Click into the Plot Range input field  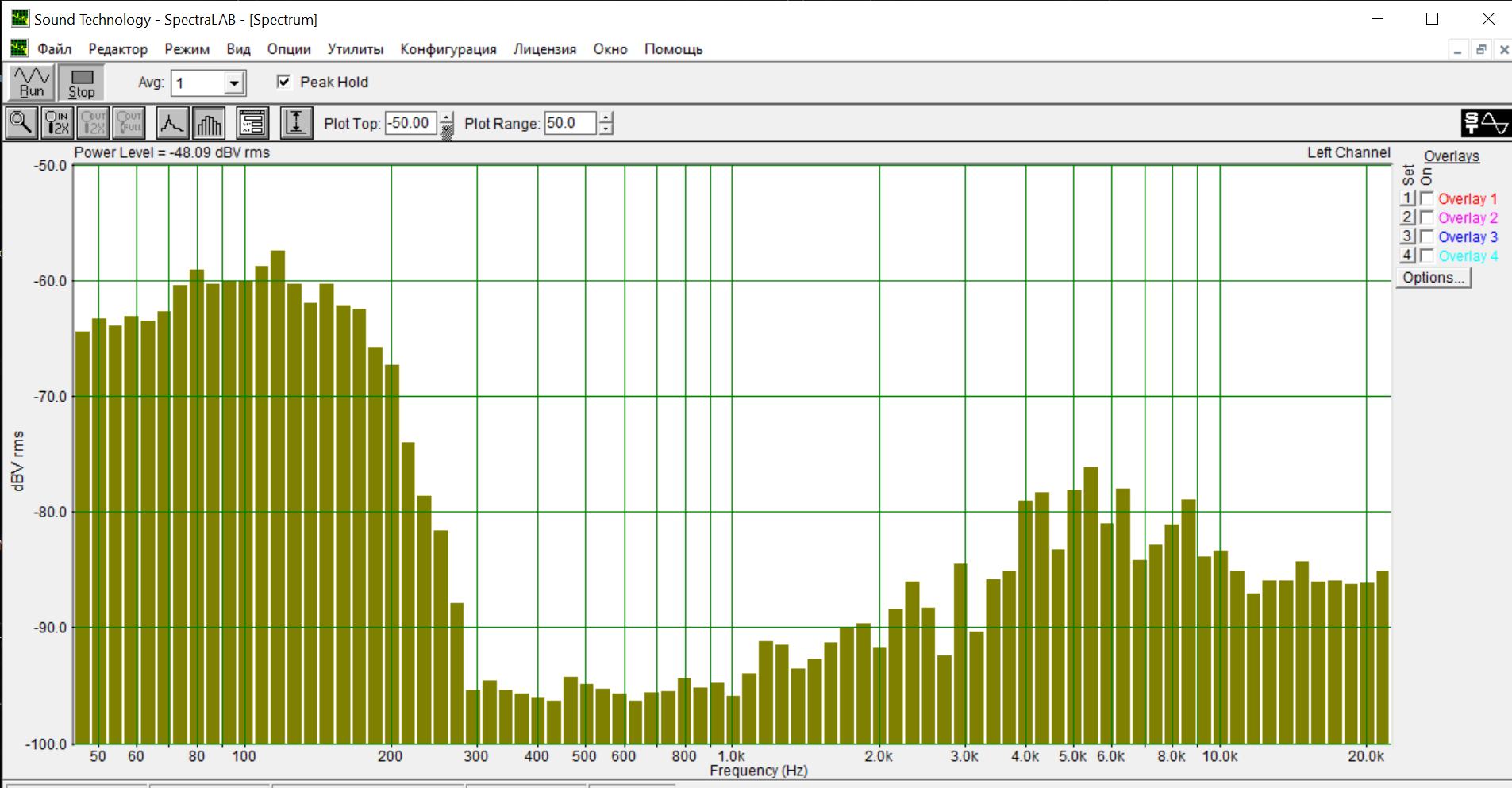571,123
